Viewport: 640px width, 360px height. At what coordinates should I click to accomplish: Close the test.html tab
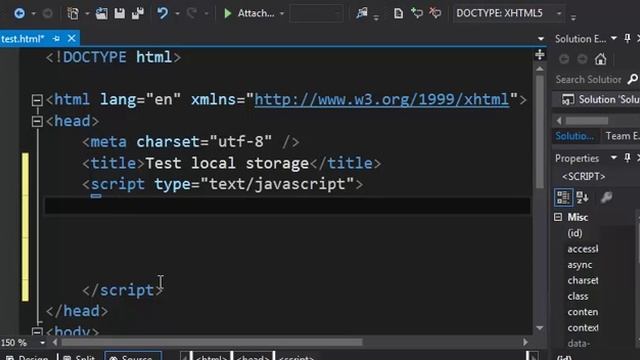[x=71, y=38]
